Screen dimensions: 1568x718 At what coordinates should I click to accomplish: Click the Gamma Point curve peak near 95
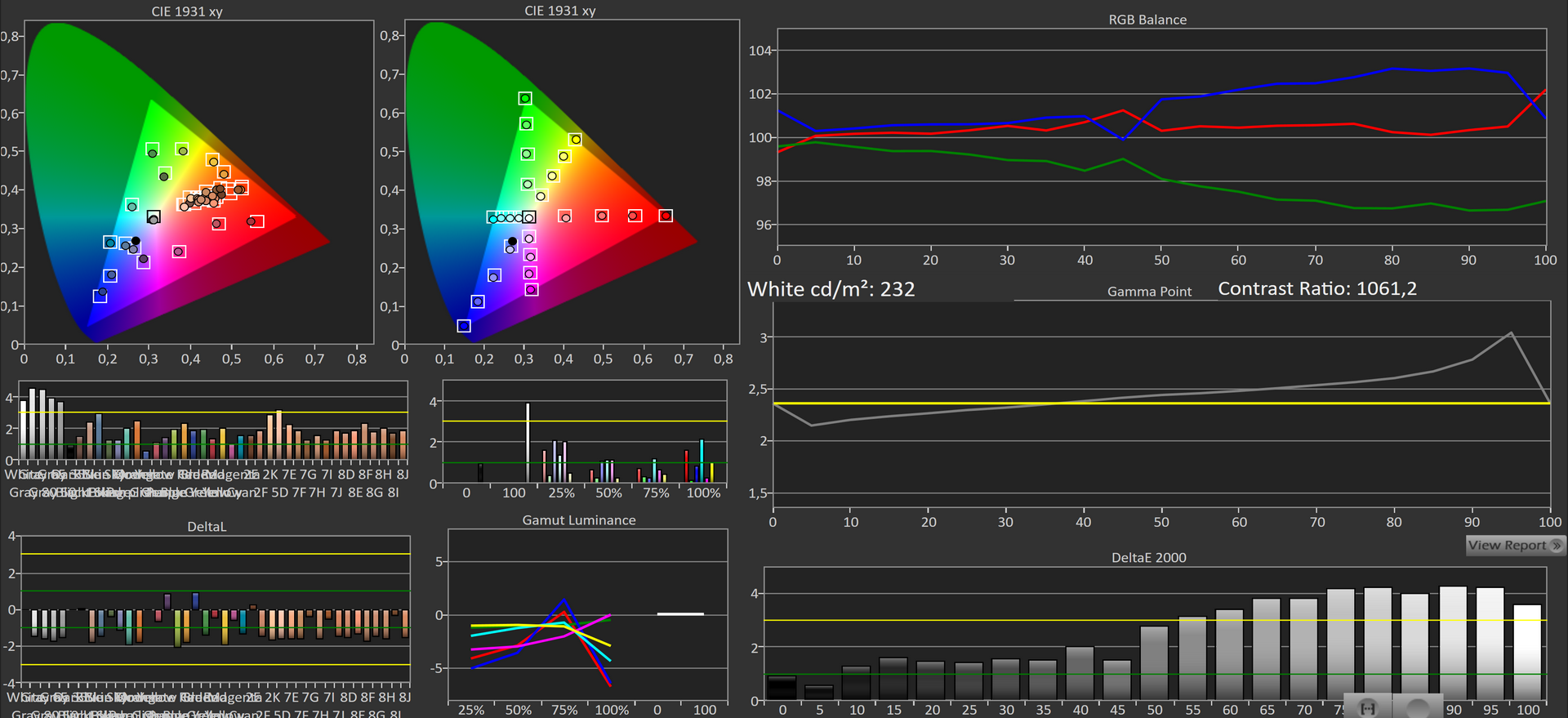coord(1511,333)
